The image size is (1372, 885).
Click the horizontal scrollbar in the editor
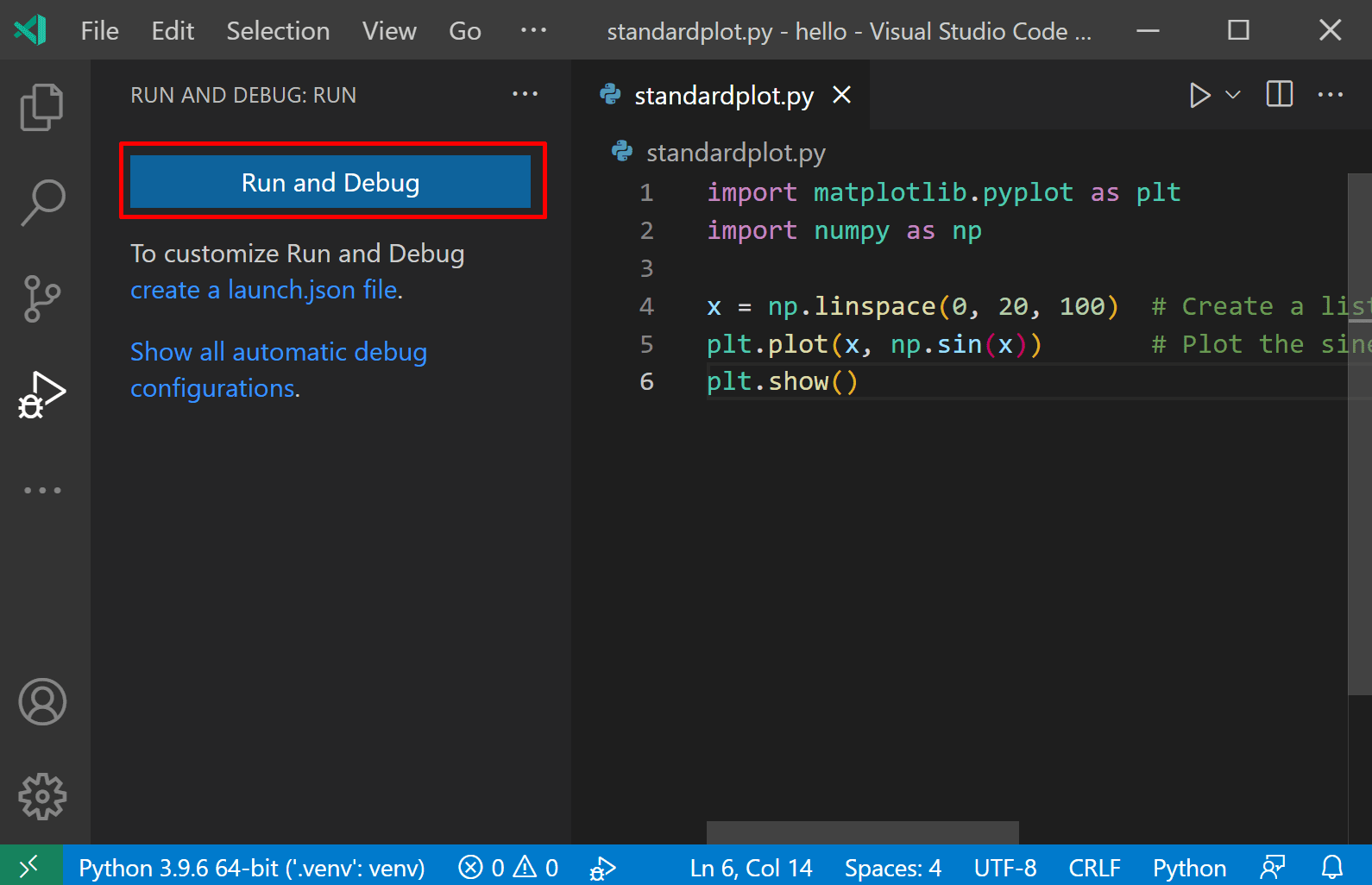(x=862, y=832)
